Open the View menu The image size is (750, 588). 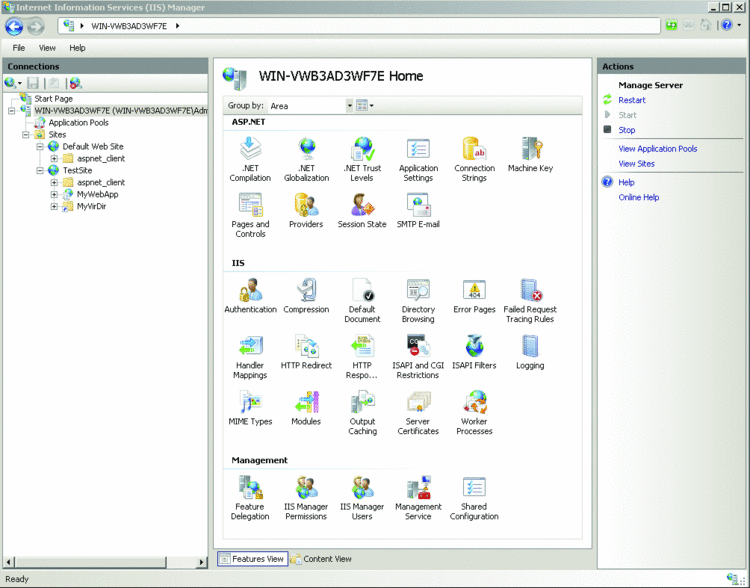coord(47,48)
